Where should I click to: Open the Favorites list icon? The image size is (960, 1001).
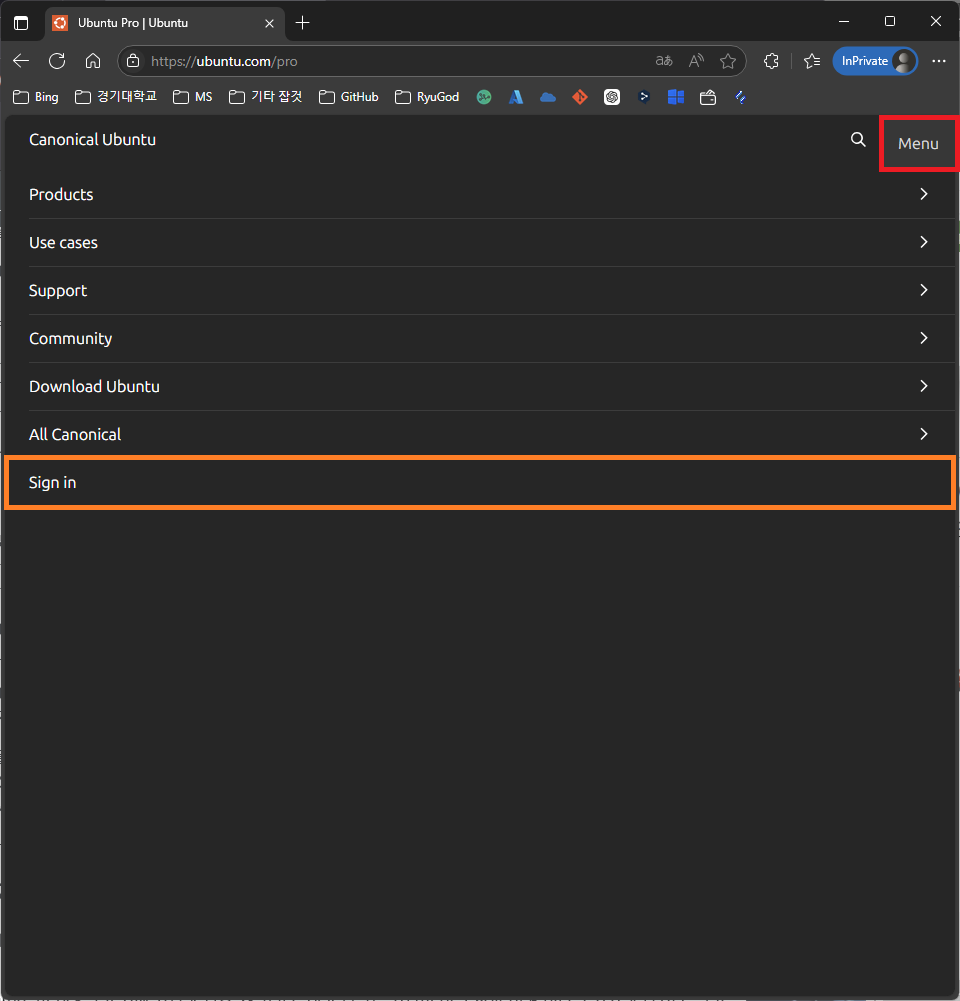coord(812,61)
